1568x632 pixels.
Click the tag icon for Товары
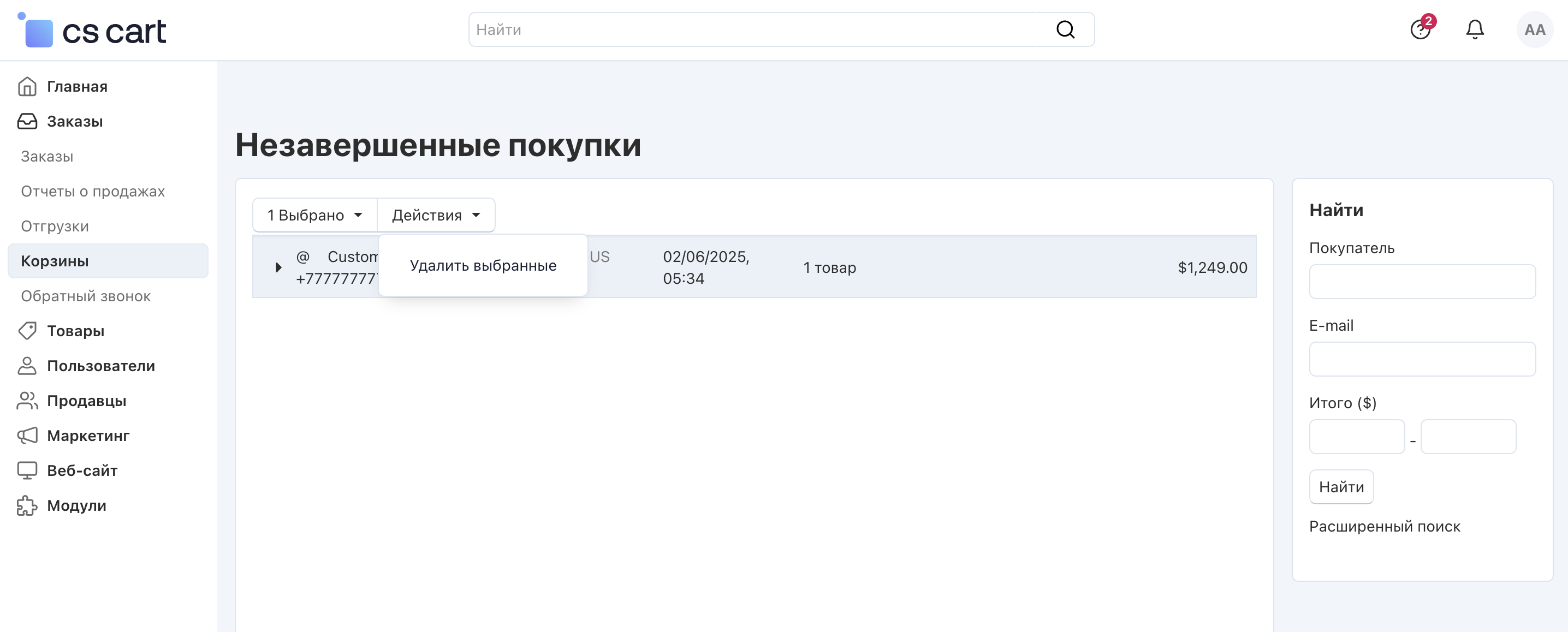pyautogui.click(x=27, y=331)
